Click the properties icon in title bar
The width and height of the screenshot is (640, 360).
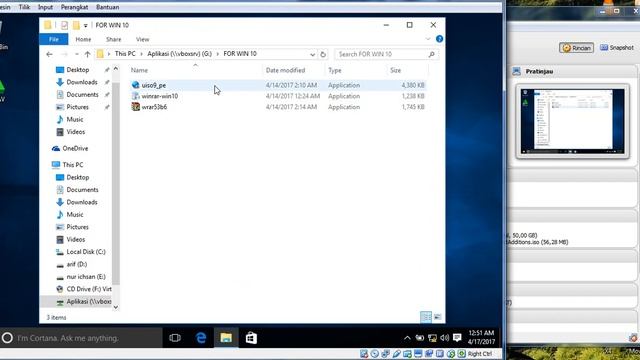tap(64, 25)
